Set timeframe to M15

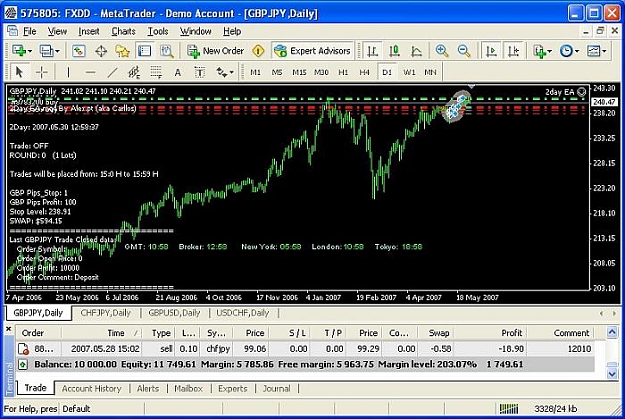point(299,72)
